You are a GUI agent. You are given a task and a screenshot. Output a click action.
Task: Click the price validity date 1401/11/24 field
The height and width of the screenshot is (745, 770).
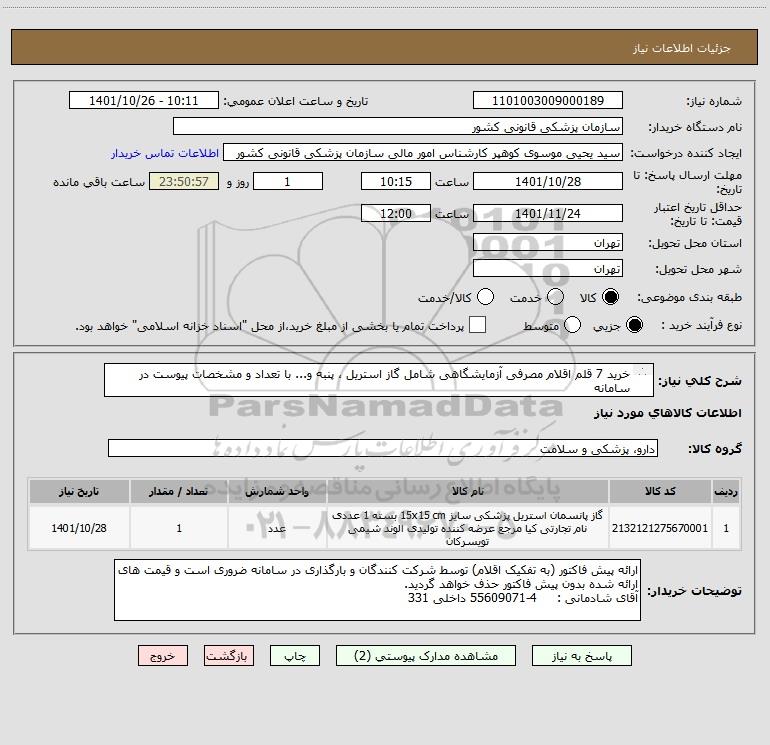(548, 213)
